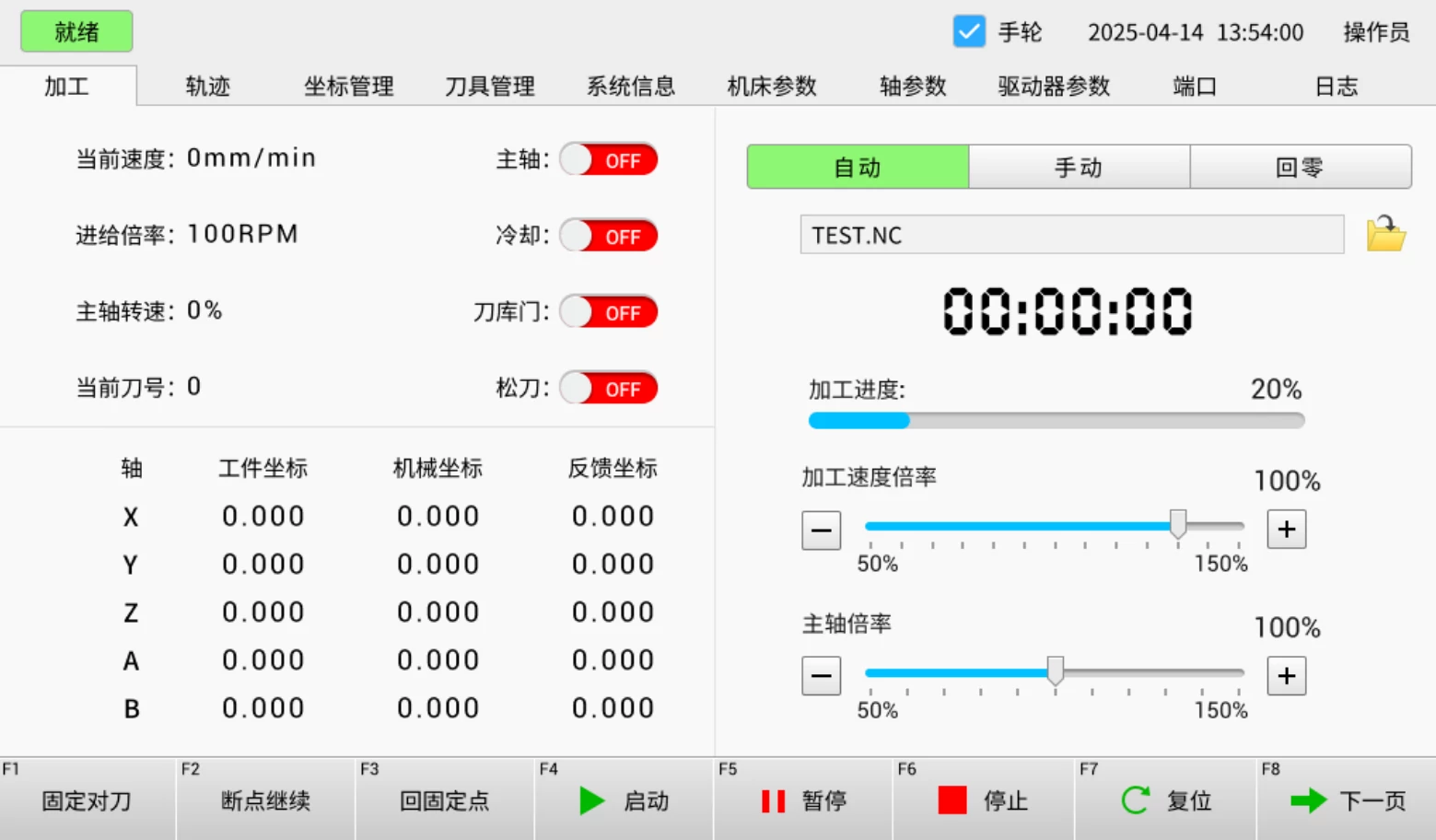Click the 主轴倍率 slider handle
Viewport: 1436px width, 840px height.
pyautogui.click(x=1056, y=671)
